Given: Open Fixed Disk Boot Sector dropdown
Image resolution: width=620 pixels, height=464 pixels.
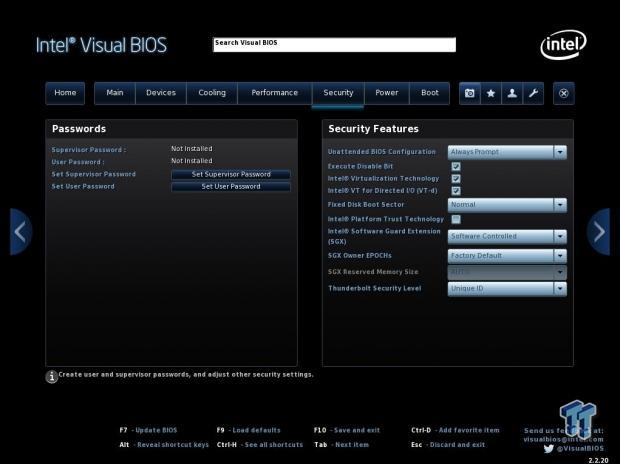Looking at the screenshot, I should click(507, 205).
